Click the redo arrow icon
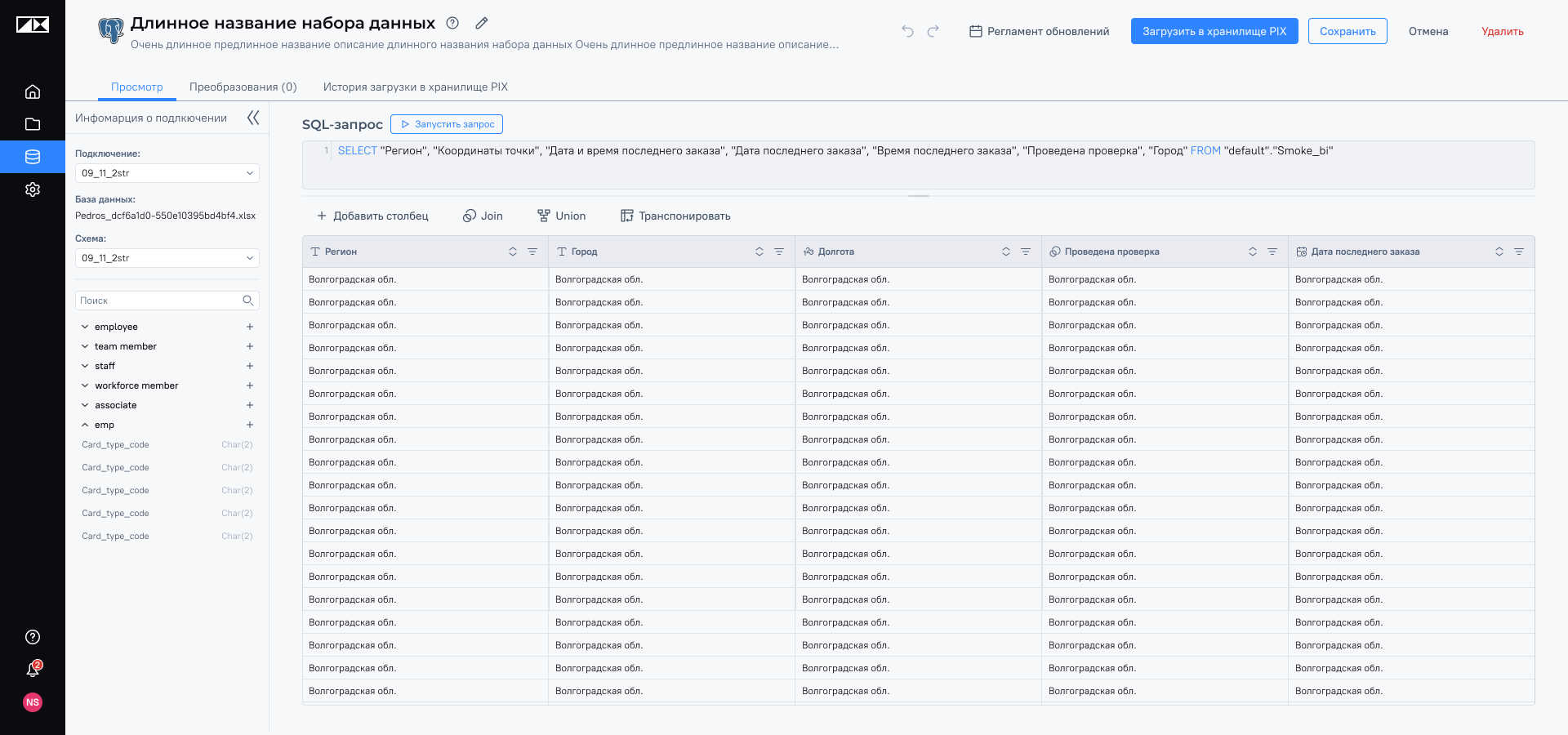Viewport: 1568px width, 735px height. 933,31
